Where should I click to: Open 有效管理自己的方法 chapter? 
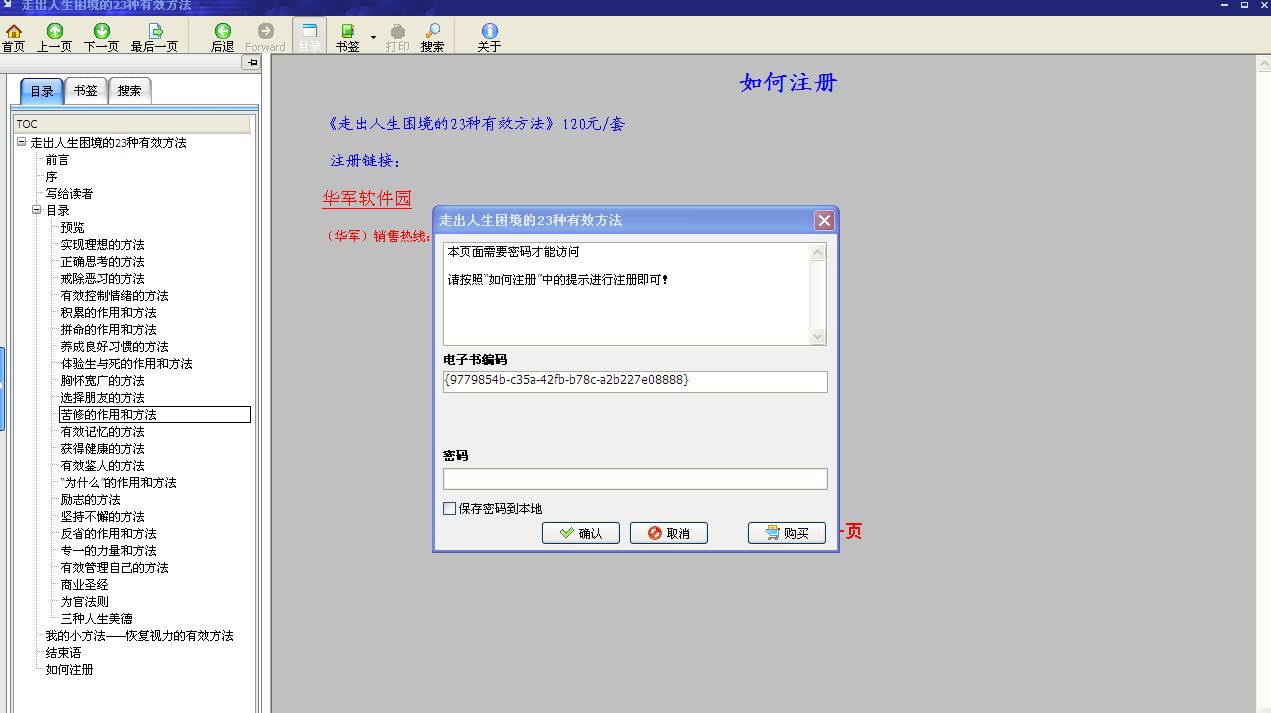114,568
